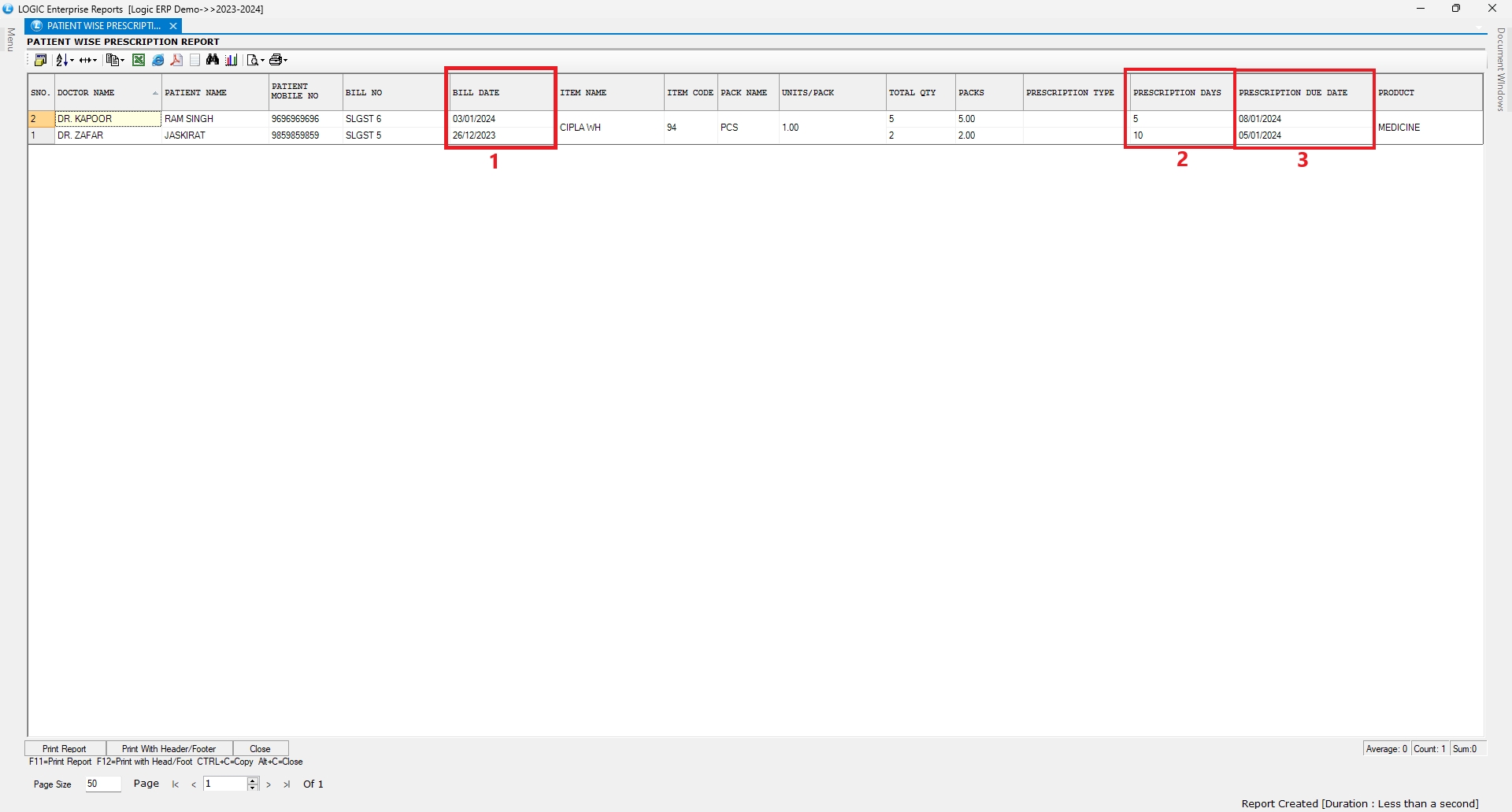The width and height of the screenshot is (1512, 812).
Task: Go to the last page arrow
Action: point(287,784)
